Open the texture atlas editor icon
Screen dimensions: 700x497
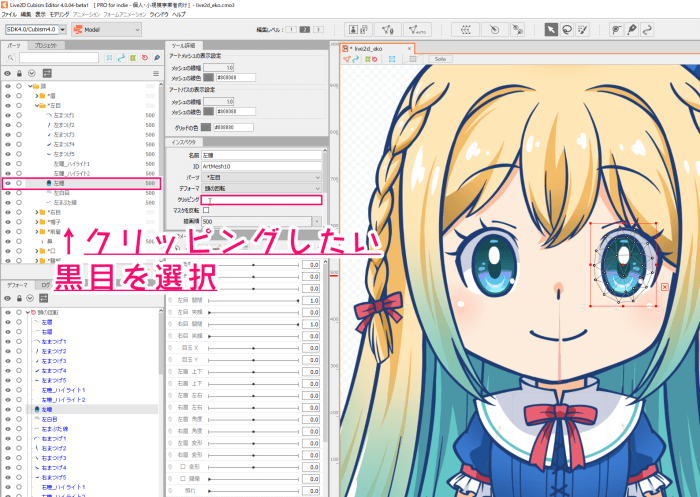(359, 29)
